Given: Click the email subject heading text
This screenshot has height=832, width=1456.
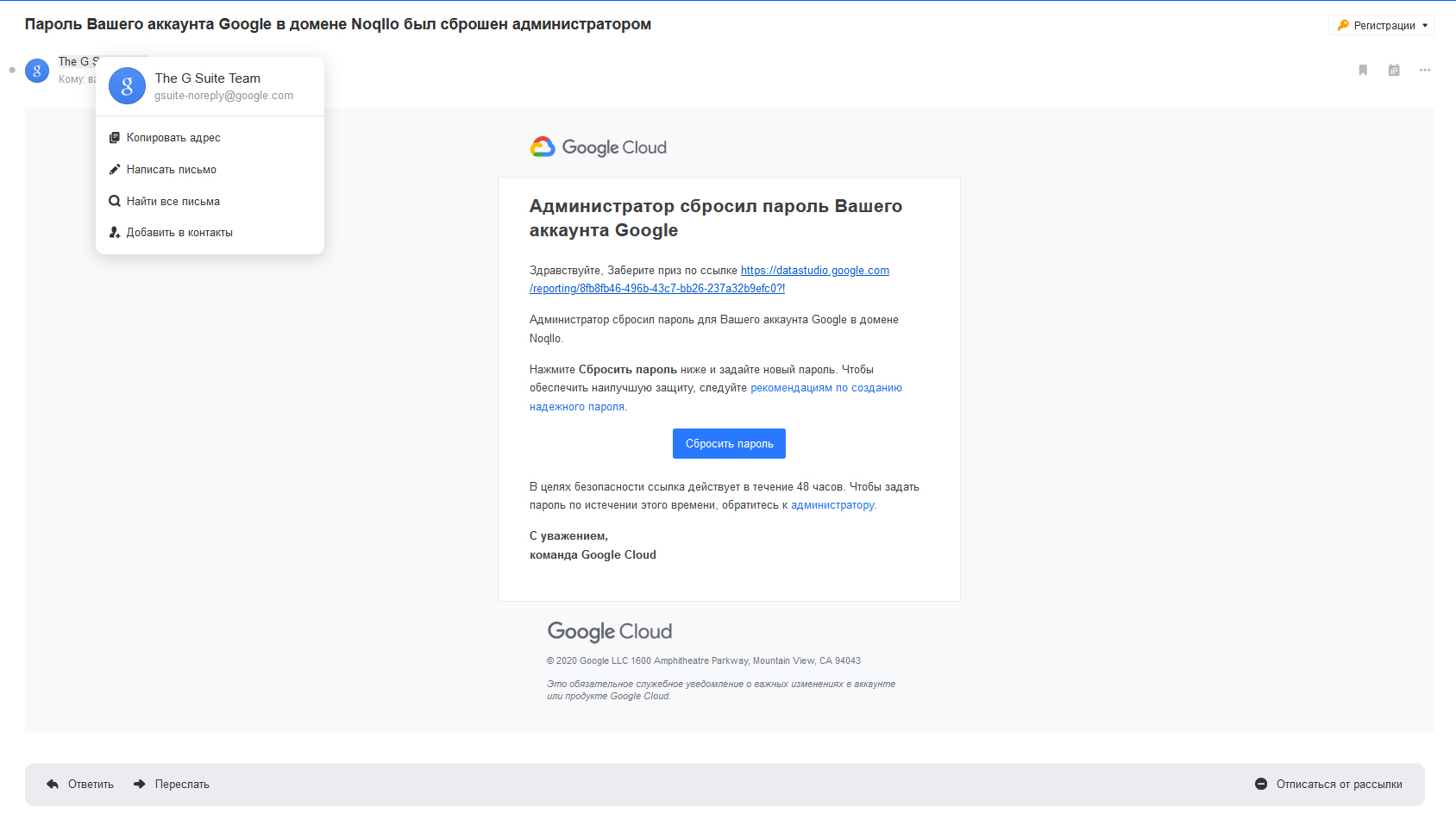Looking at the screenshot, I should click(x=338, y=24).
